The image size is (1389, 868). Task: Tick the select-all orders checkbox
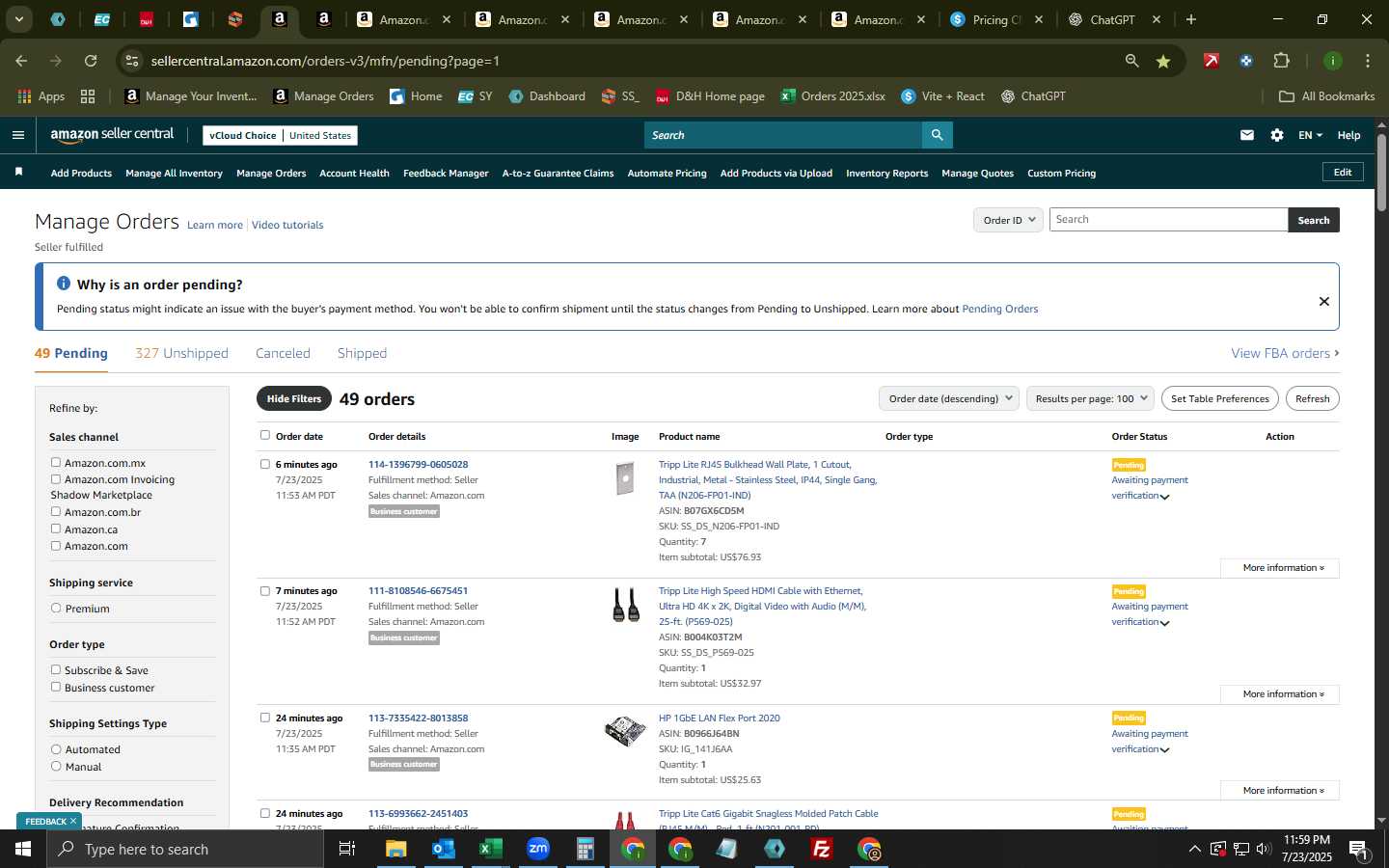click(265, 435)
